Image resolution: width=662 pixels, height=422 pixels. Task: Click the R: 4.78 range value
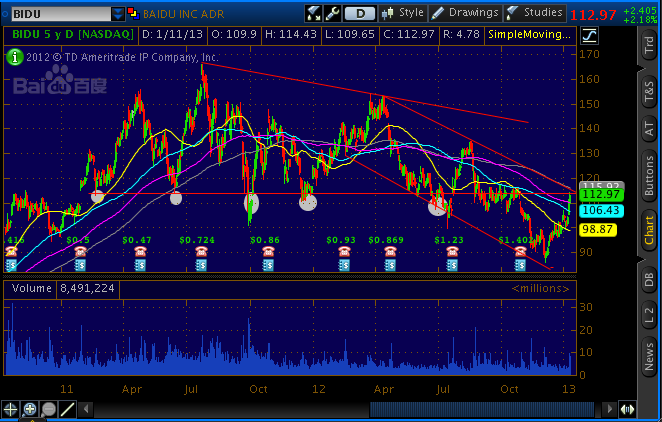(461, 35)
